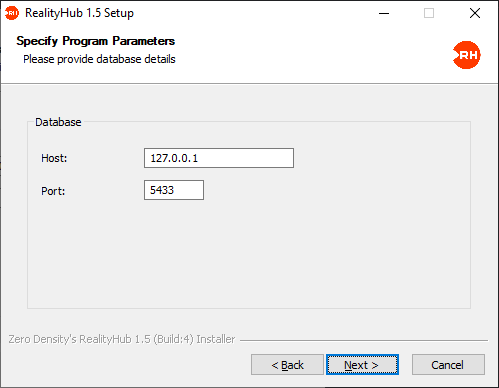This screenshot has height=388, width=499.
Task: Click the disabled maximize window button
Action: (x=429, y=13)
